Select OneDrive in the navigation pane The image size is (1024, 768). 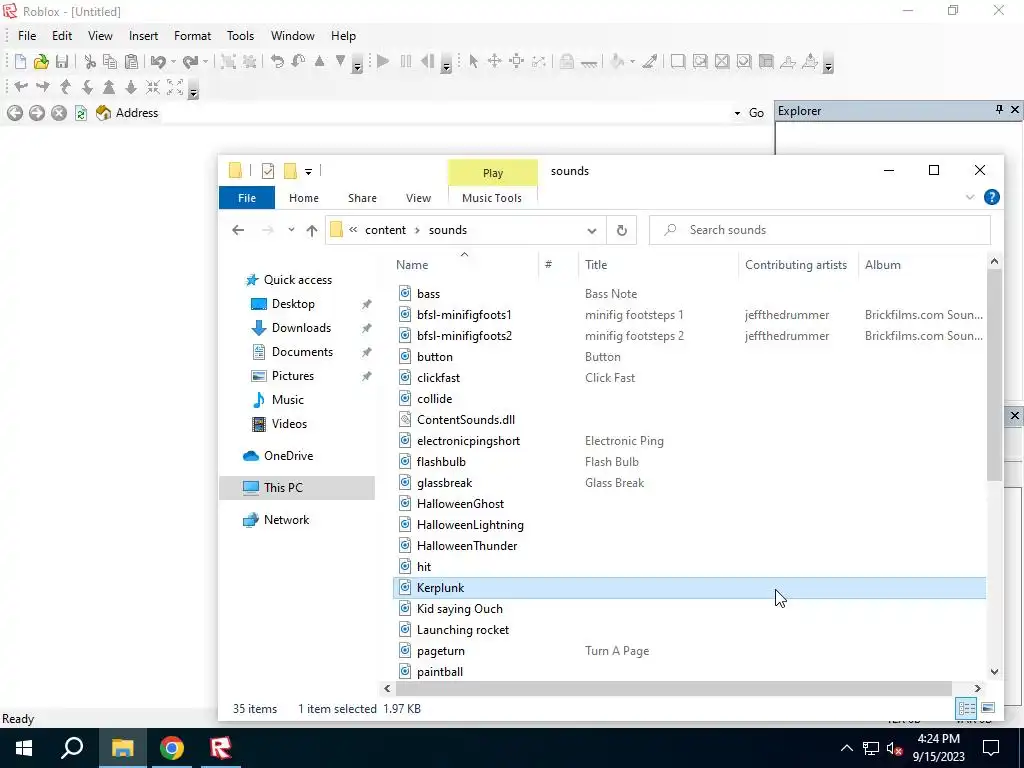(x=288, y=456)
